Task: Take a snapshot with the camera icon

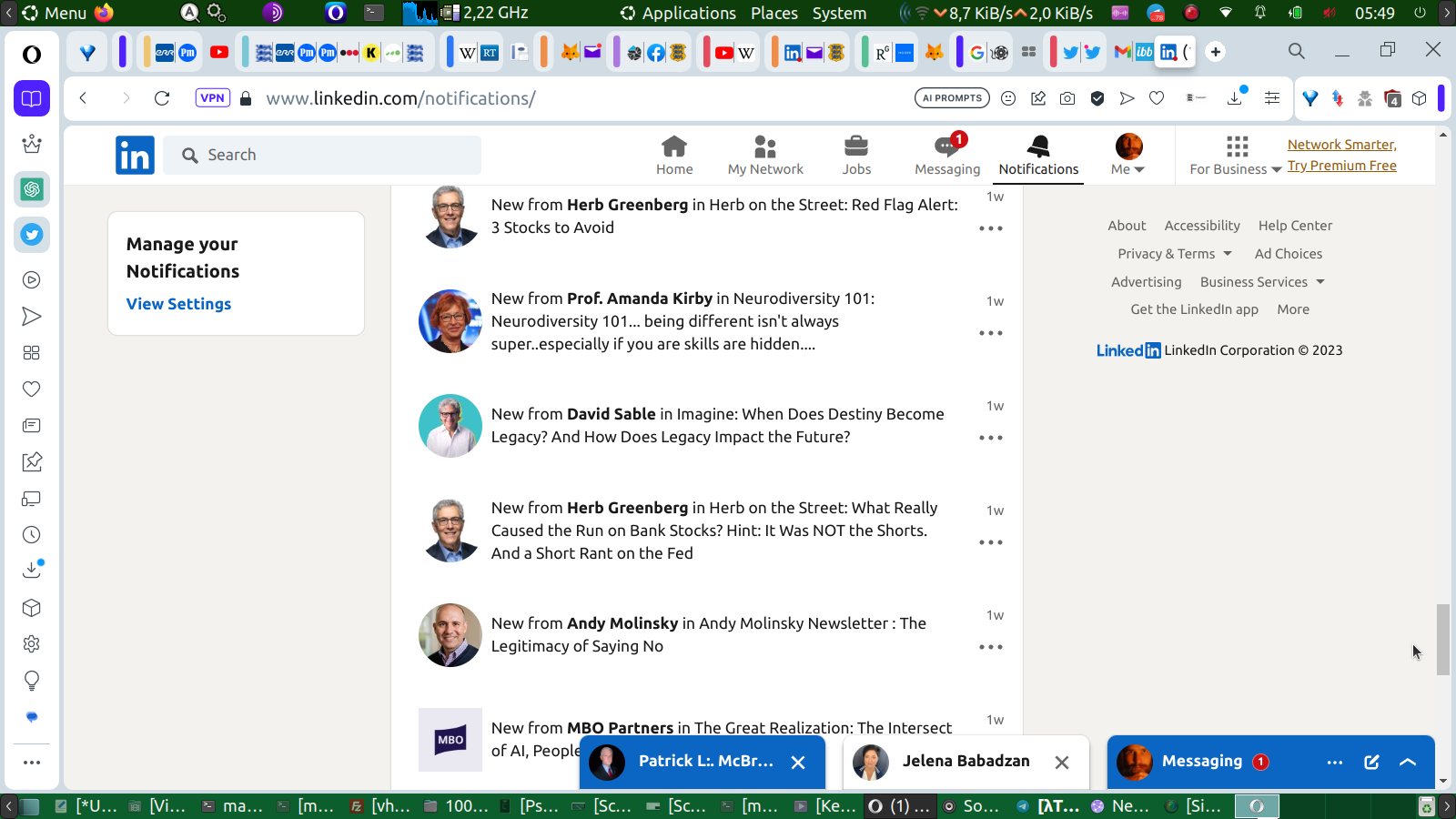Action: coord(1067,98)
